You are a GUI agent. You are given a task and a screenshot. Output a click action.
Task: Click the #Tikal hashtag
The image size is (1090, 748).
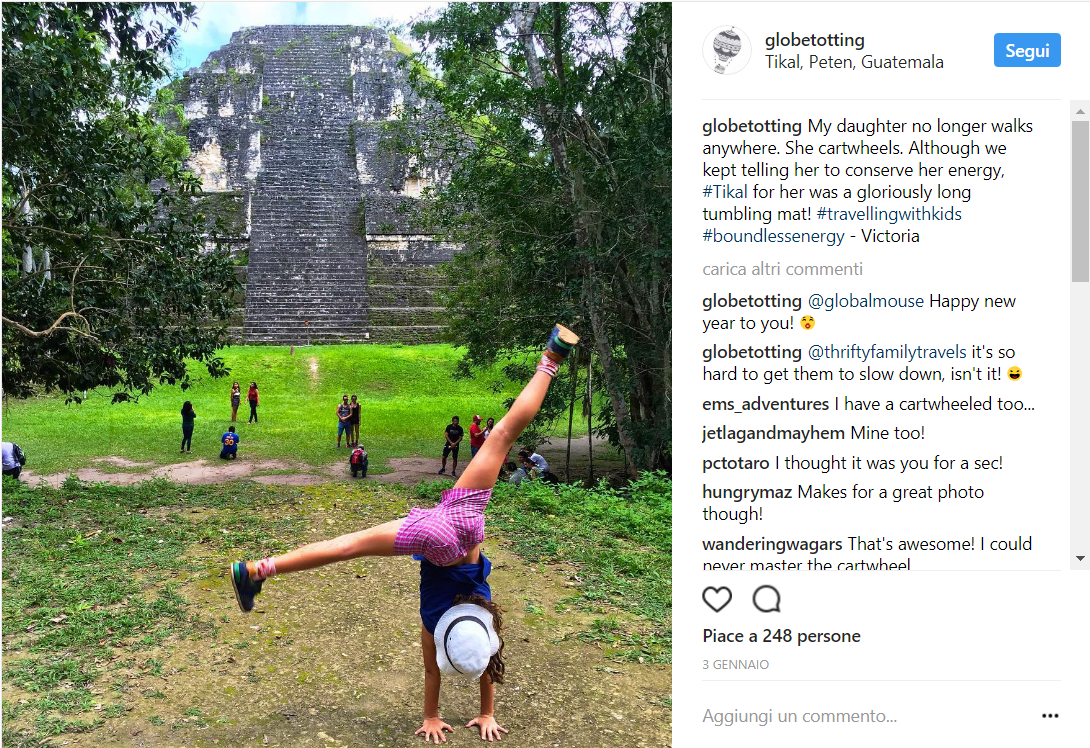(725, 192)
